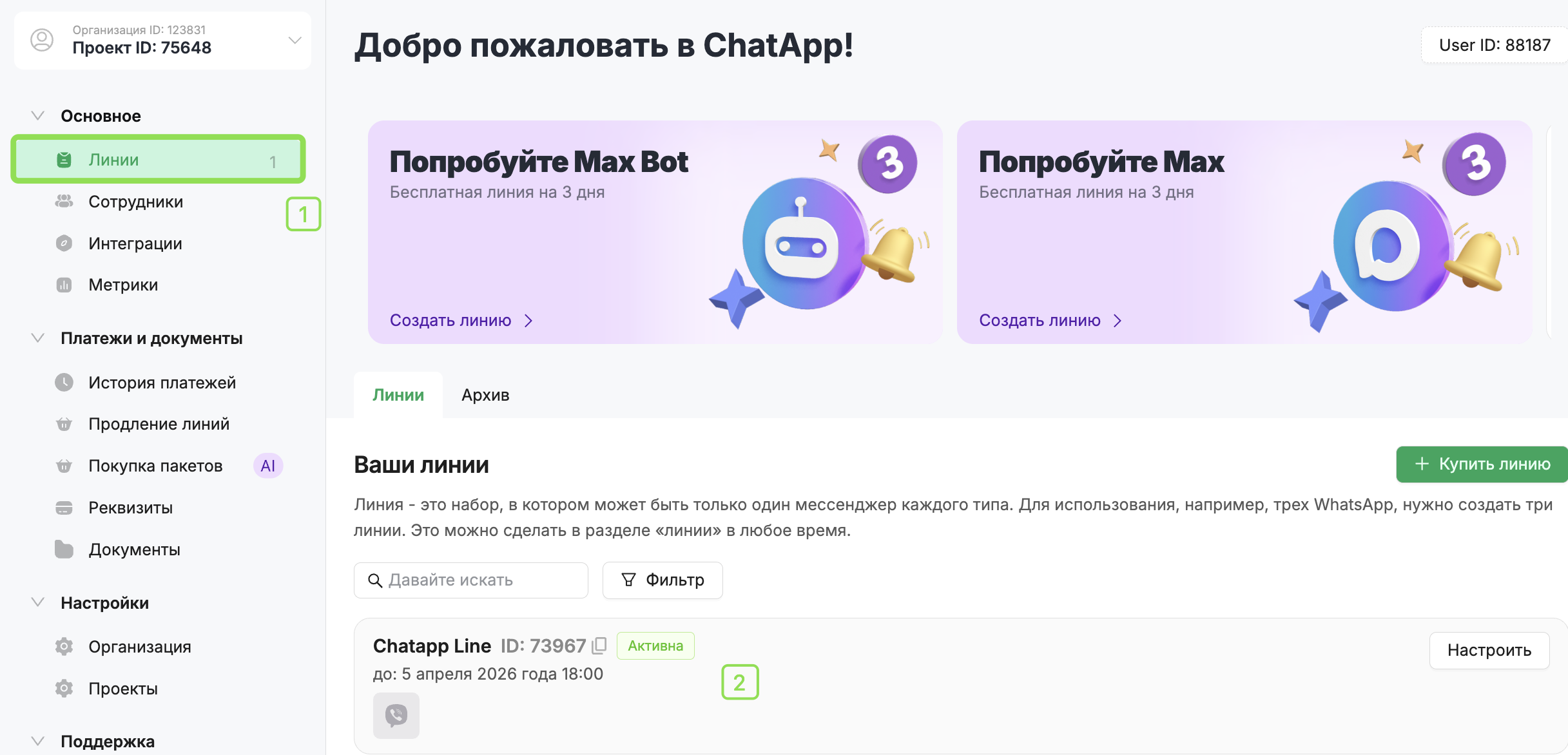Open the project selector dropdown

click(295, 40)
